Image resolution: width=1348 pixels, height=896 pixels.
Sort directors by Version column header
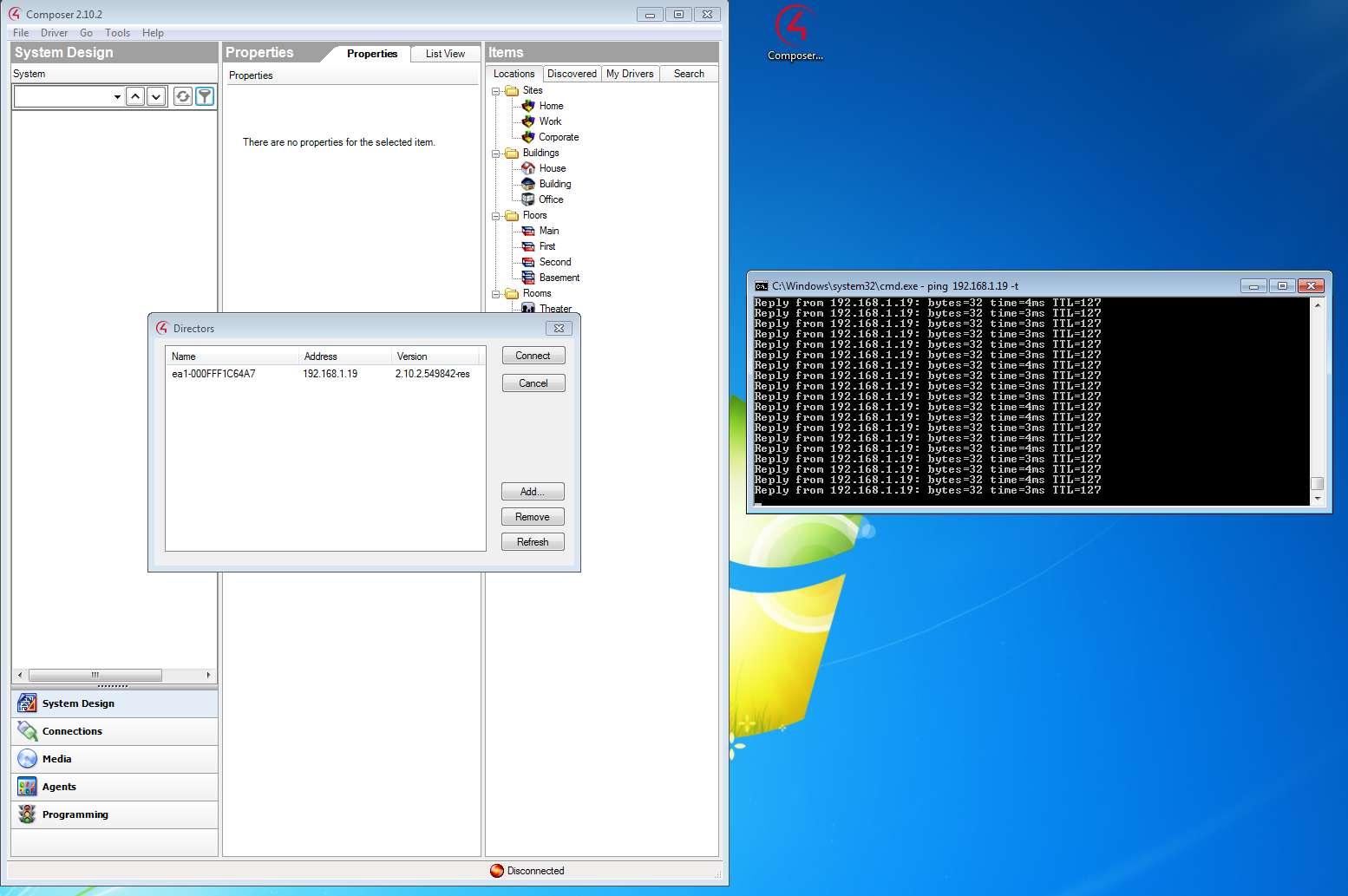click(435, 356)
